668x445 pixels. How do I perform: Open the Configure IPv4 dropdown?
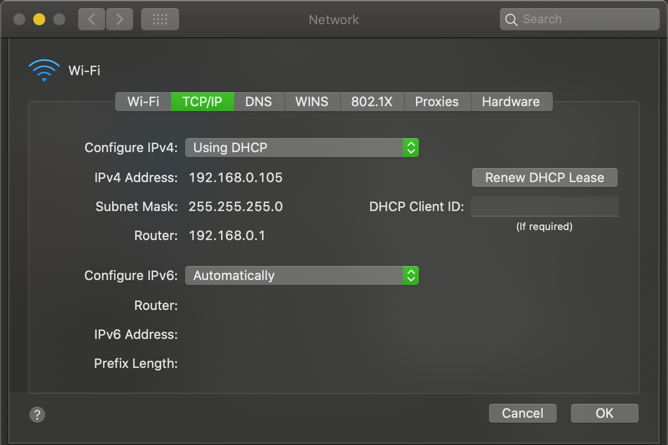click(301, 147)
